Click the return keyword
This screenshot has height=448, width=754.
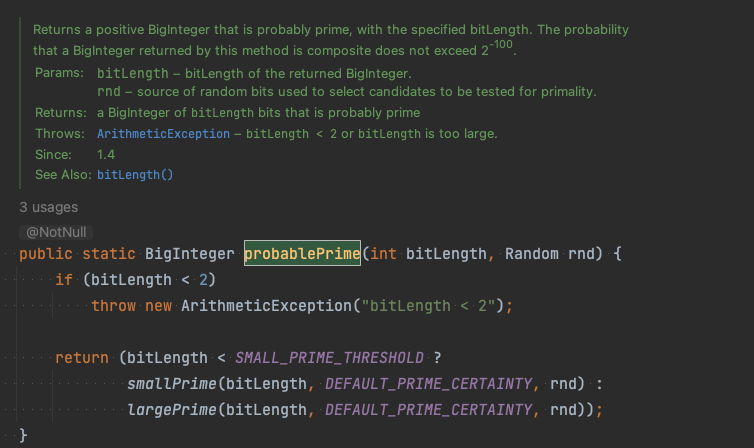[x=82, y=358]
